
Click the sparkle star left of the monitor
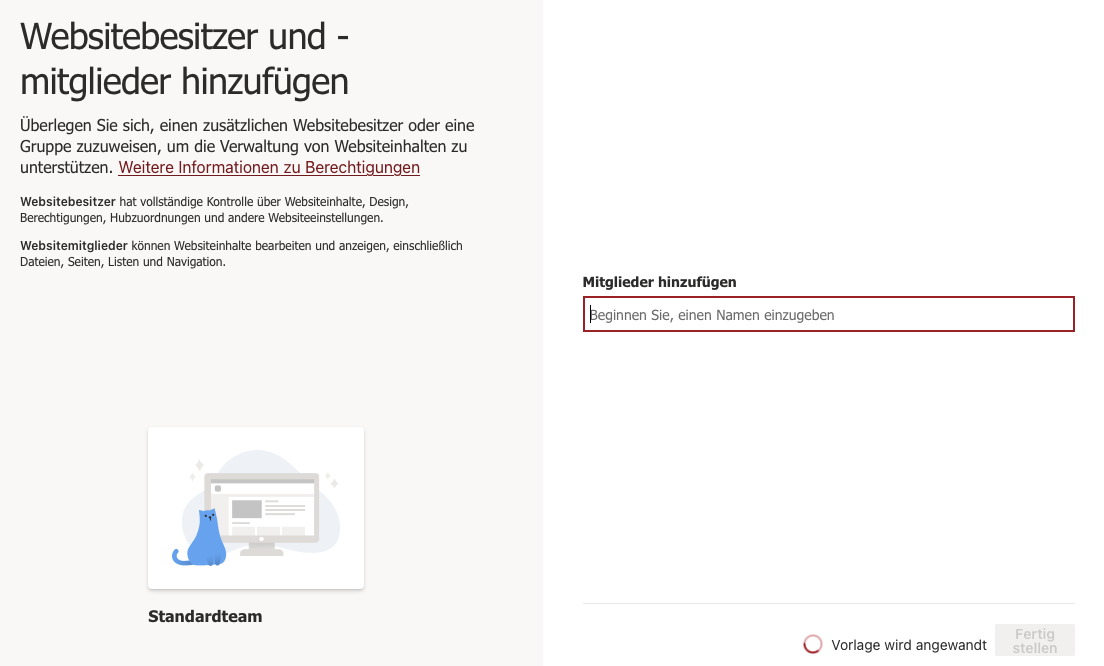198,465
